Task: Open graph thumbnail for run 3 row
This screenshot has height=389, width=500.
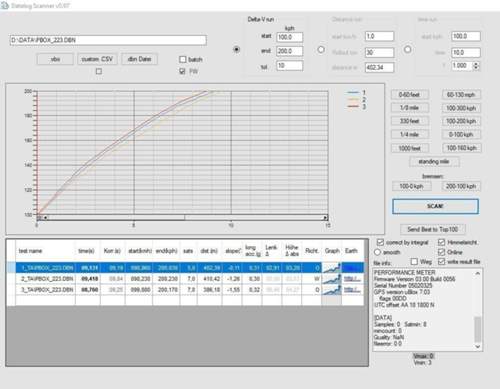Action: (x=332, y=290)
